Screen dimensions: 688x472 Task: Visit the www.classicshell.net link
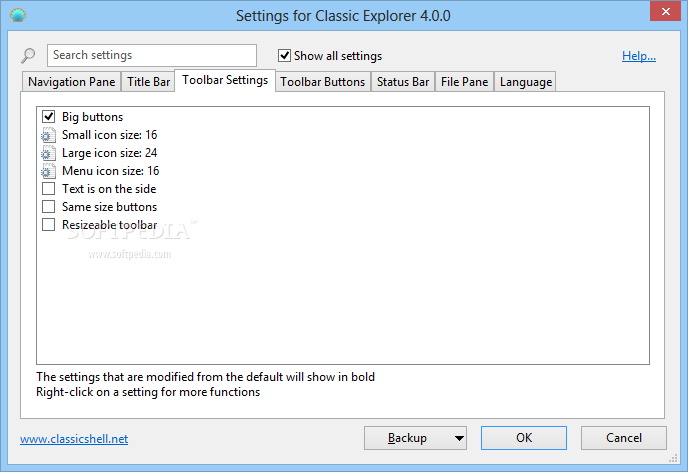coord(74,439)
